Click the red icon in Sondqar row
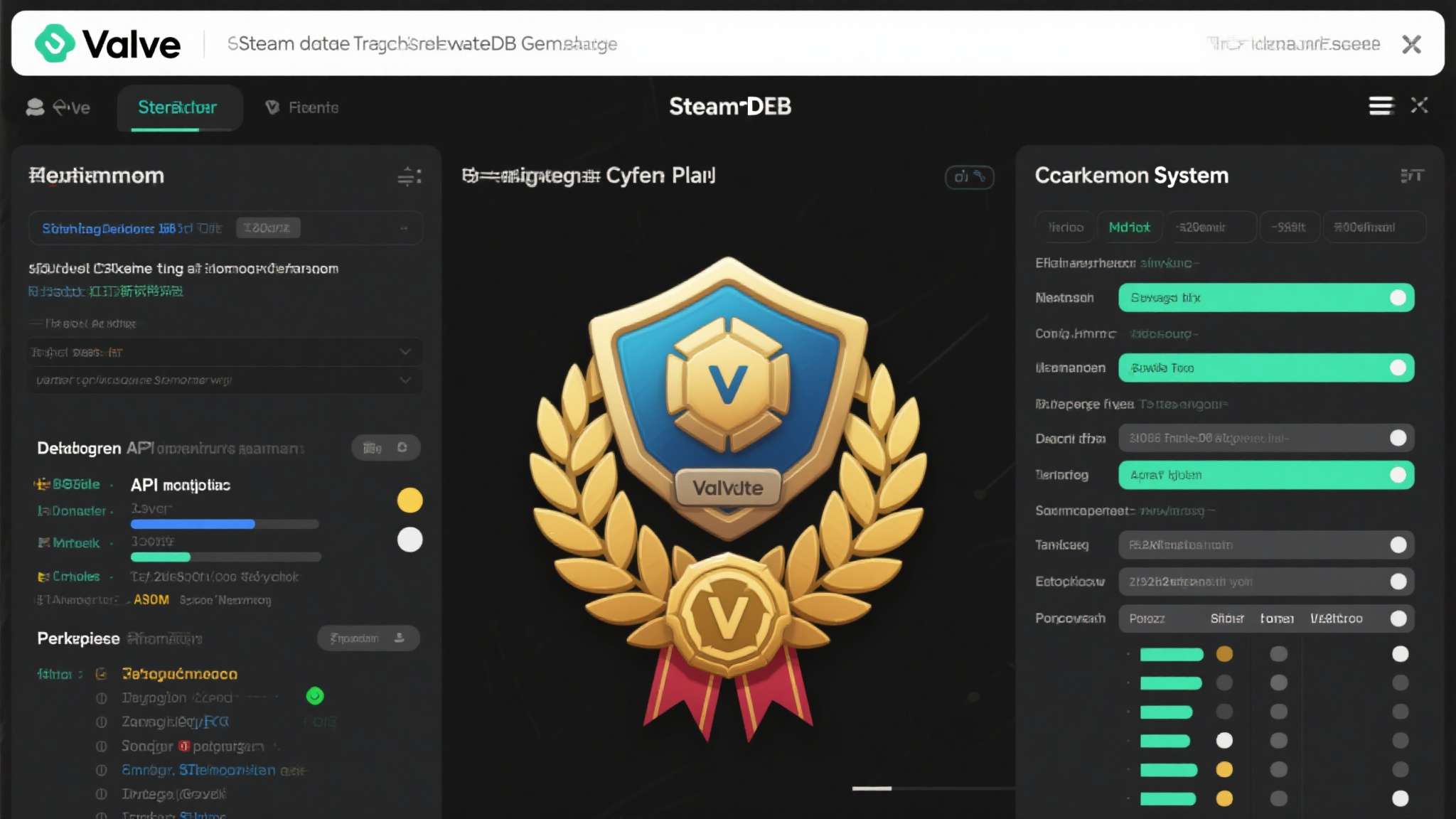The image size is (1456, 819). tap(184, 746)
